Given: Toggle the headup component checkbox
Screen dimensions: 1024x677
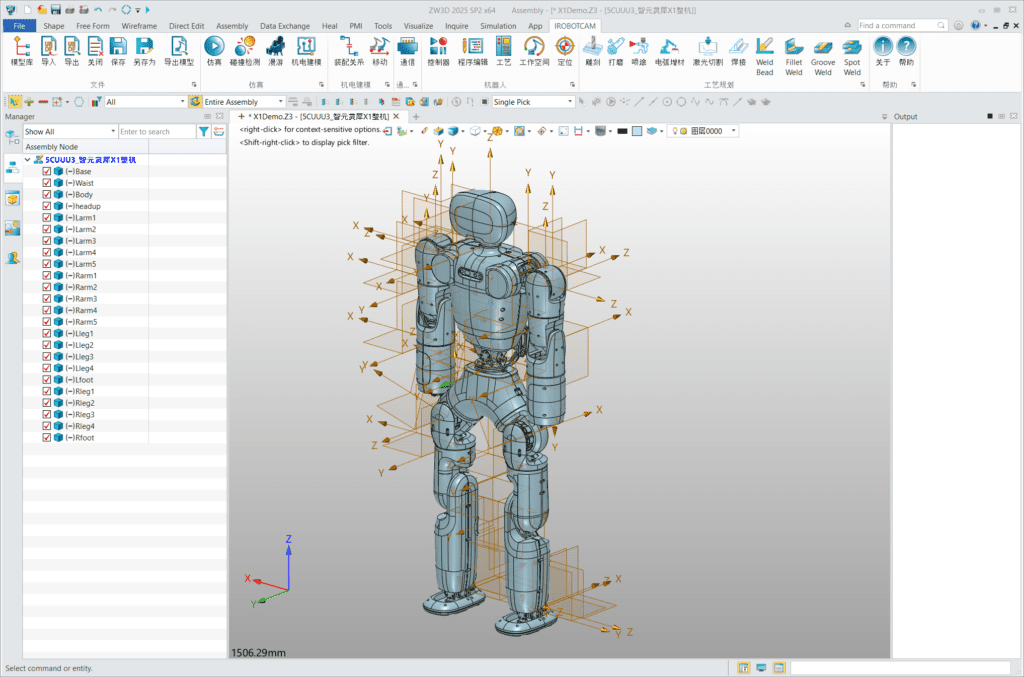Looking at the screenshot, I should [47, 206].
